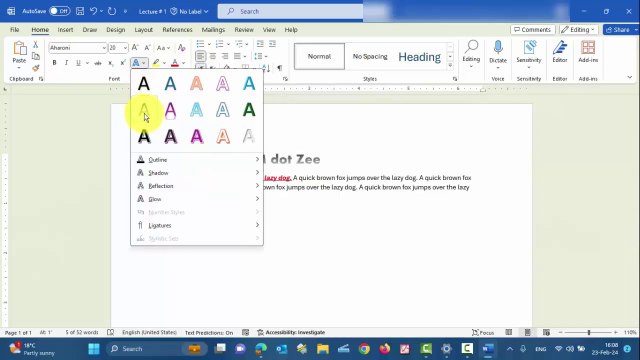The width and height of the screenshot is (640, 360).
Task: Decrease font size with the shrink font icon
Action: (x=147, y=48)
